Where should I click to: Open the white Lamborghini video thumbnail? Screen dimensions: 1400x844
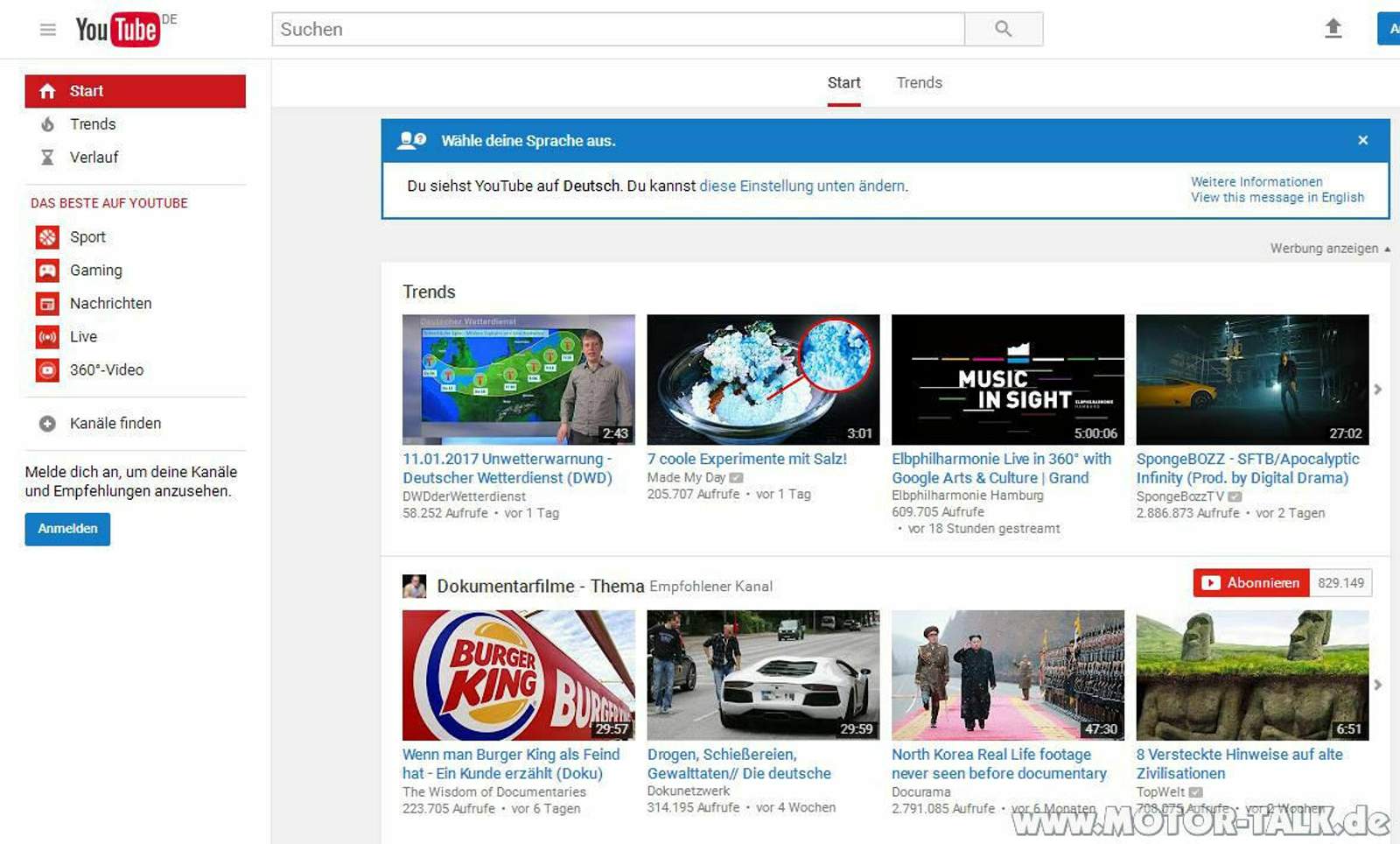[763, 675]
